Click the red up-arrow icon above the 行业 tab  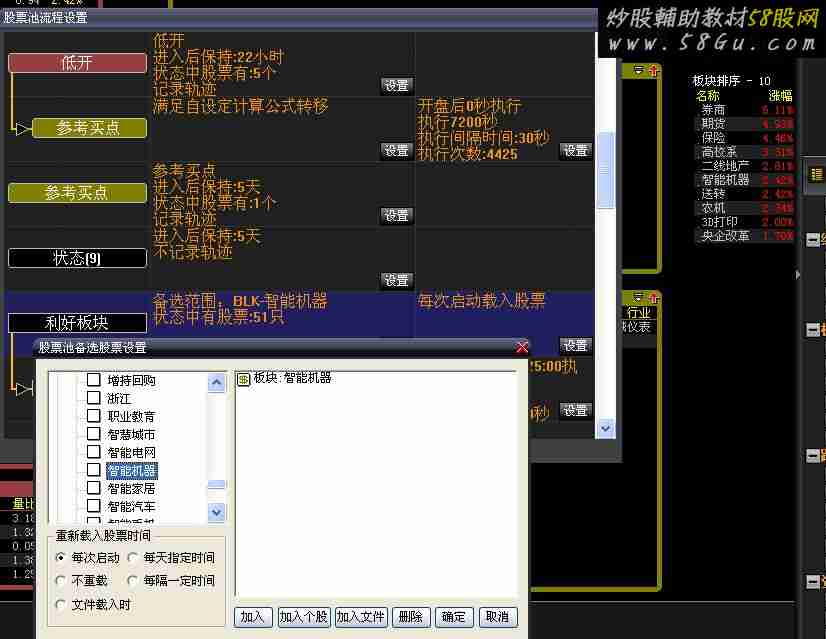[653, 298]
